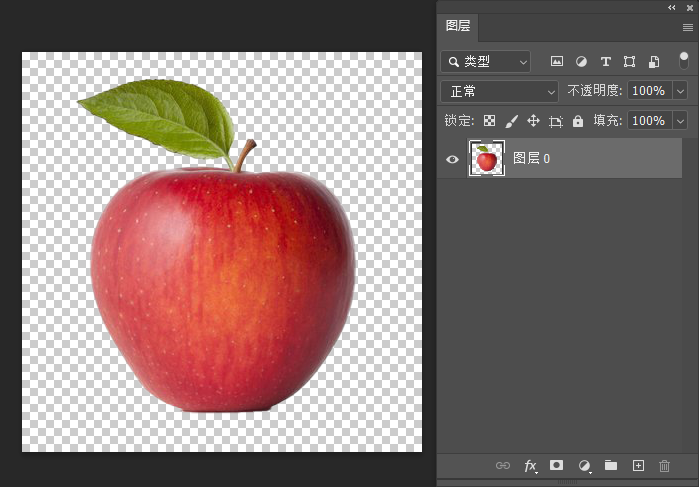Select the 图层 tab
The height and width of the screenshot is (487, 699).
458,26
